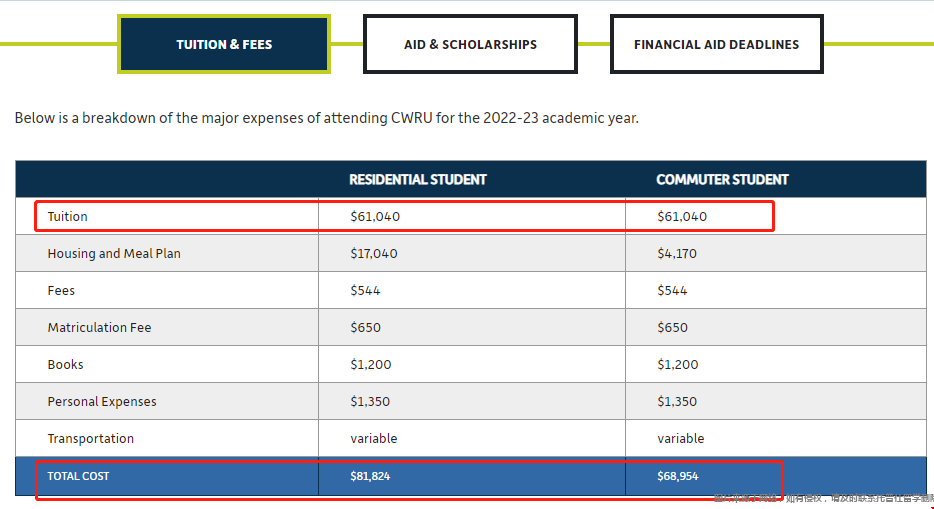Select the Fees row label

[x=61, y=291]
